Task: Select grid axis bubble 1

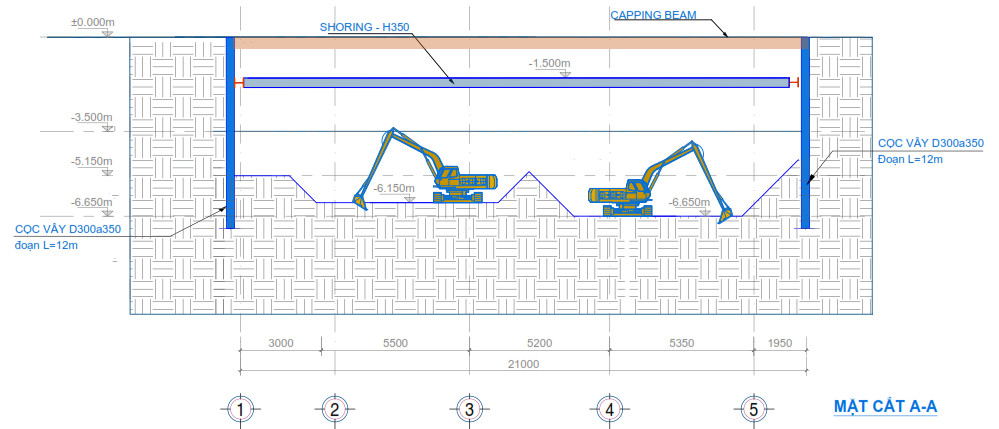Action: [x=240, y=408]
